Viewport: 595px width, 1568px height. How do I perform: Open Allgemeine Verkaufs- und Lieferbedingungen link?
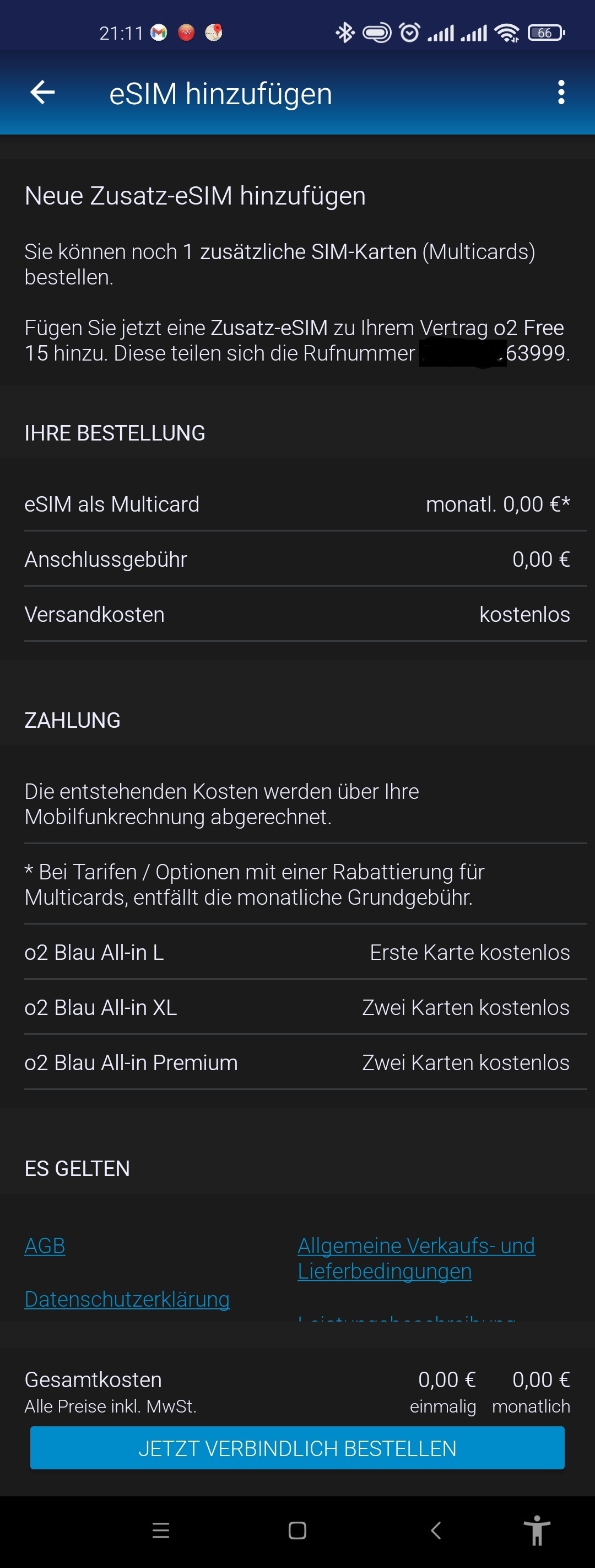[416, 1258]
